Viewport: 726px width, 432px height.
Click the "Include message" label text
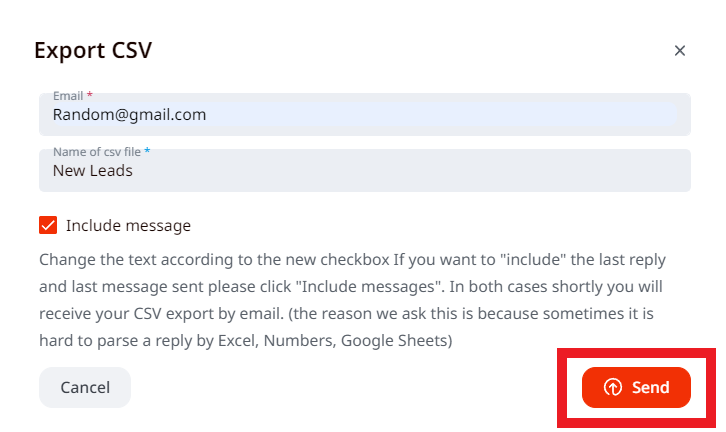point(128,225)
